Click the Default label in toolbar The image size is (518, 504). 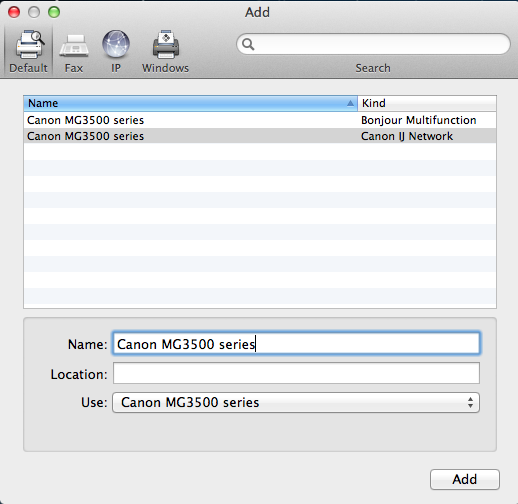(28, 68)
